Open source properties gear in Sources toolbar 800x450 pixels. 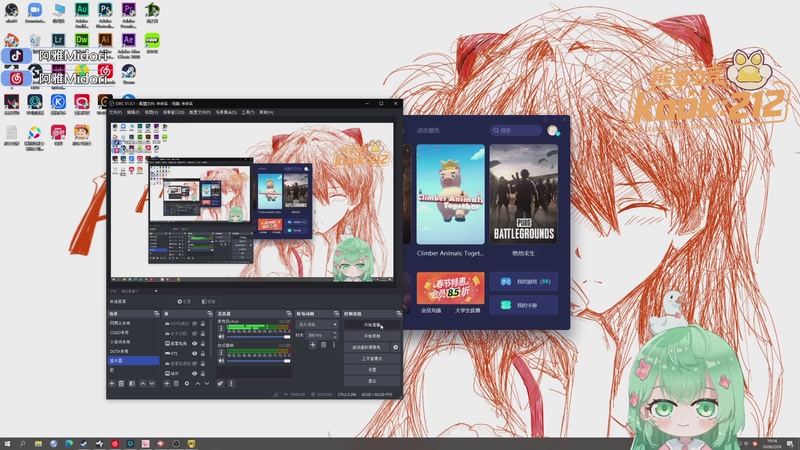pos(187,383)
